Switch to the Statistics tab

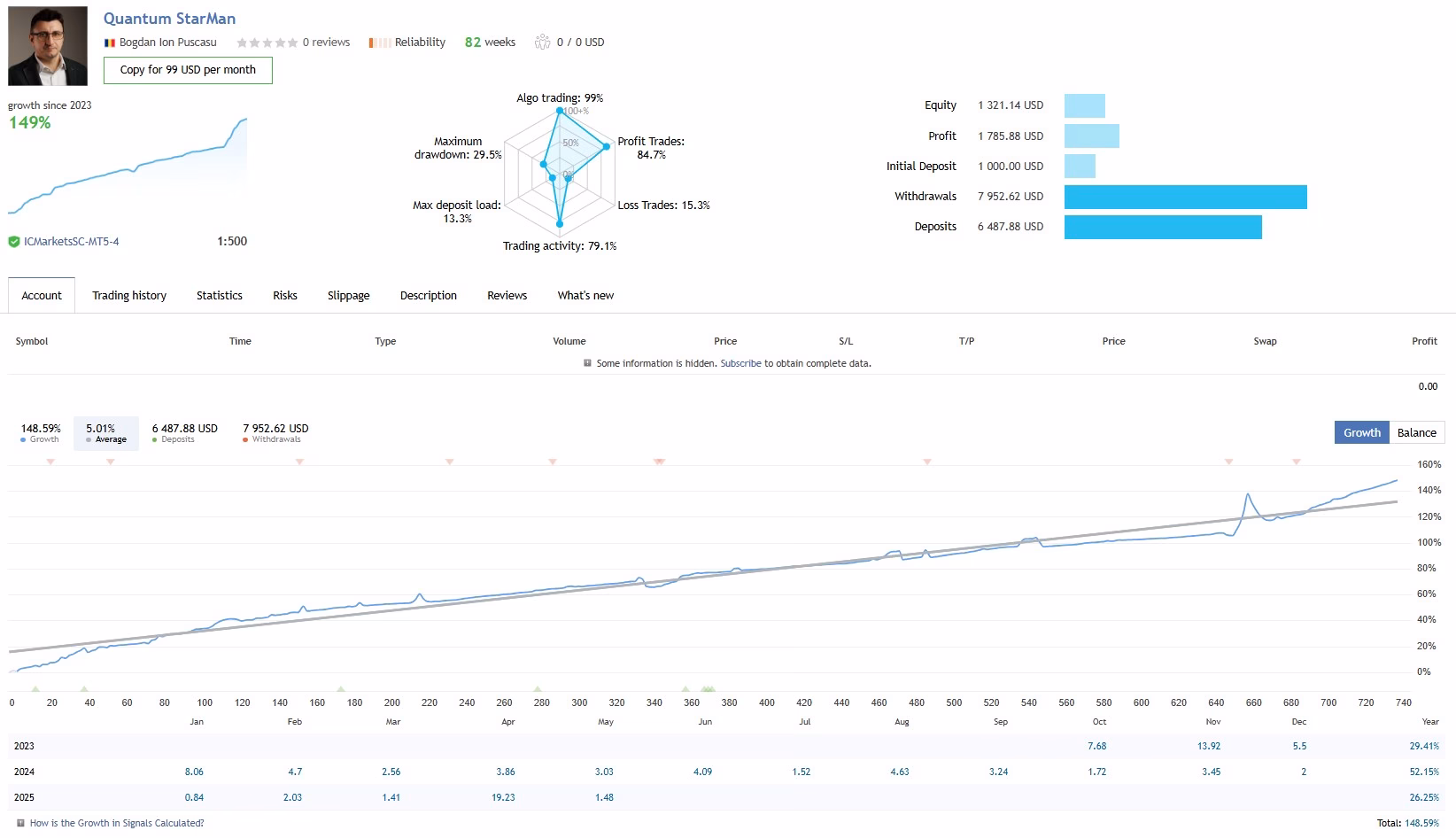pos(220,296)
